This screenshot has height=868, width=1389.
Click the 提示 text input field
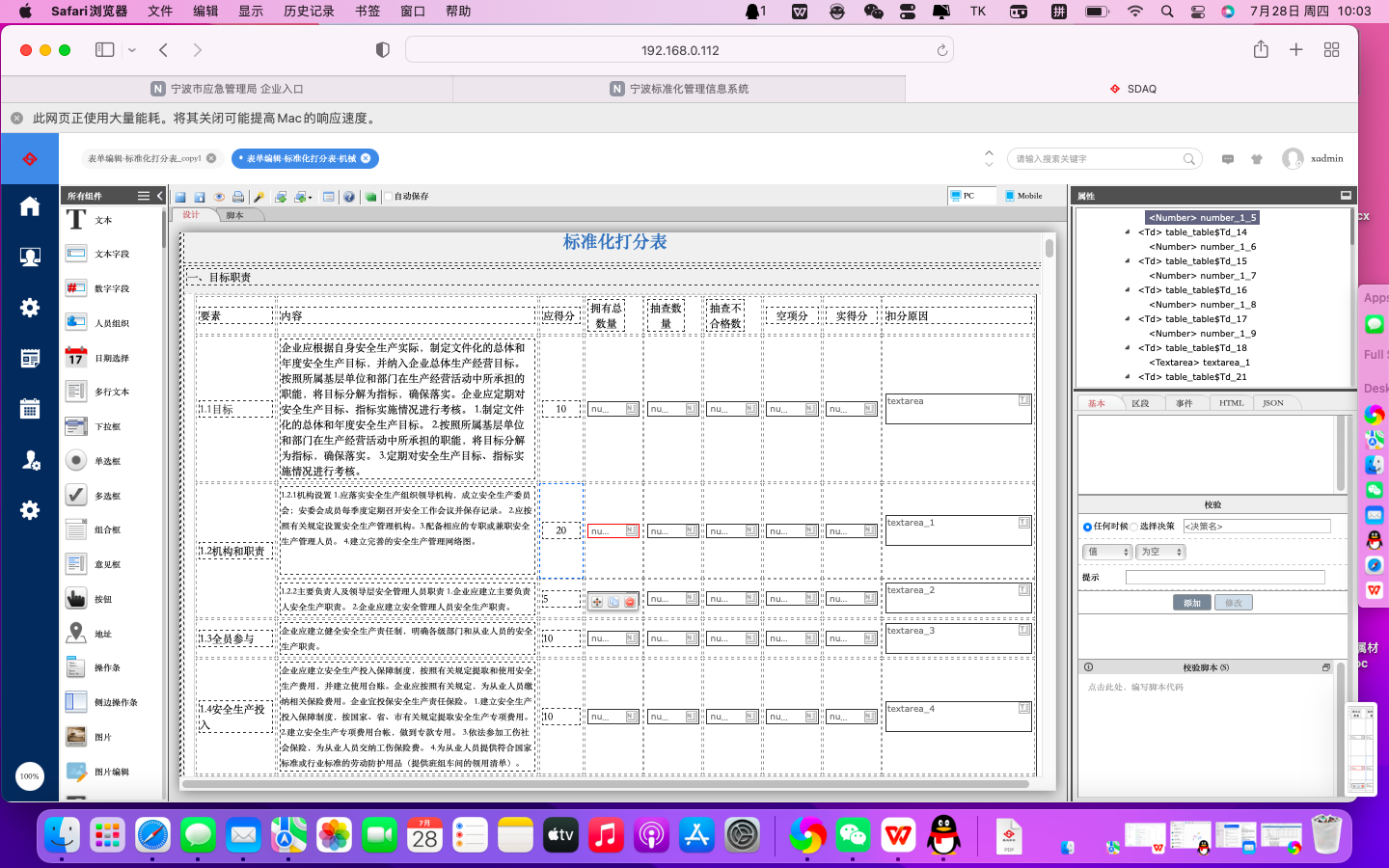pyautogui.click(x=1225, y=578)
